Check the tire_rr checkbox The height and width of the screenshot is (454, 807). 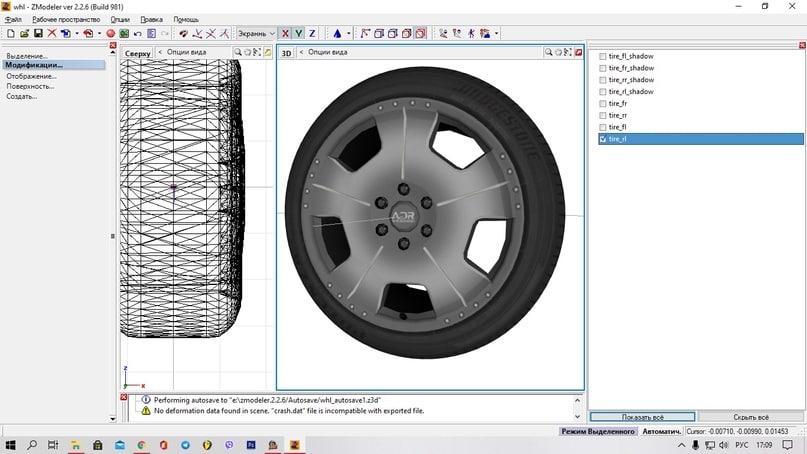point(603,115)
